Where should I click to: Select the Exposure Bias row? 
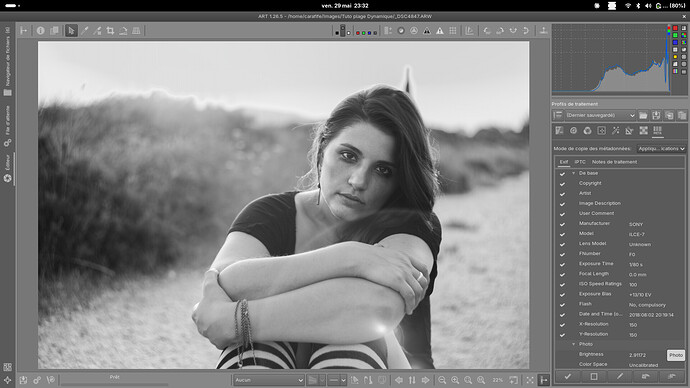pos(620,294)
